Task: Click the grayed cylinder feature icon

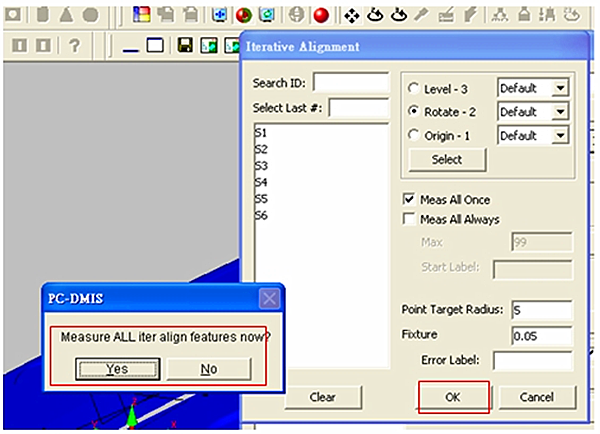Action: point(43,15)
